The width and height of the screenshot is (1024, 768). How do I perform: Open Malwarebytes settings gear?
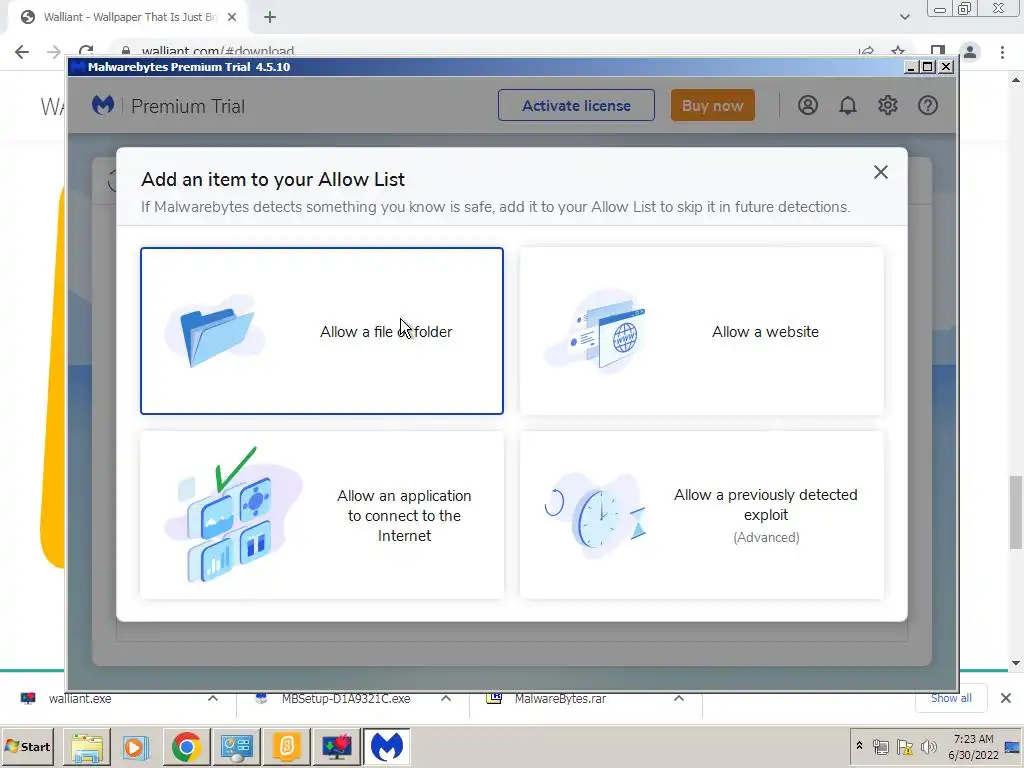pyautogui.click(x=888, y=105)
